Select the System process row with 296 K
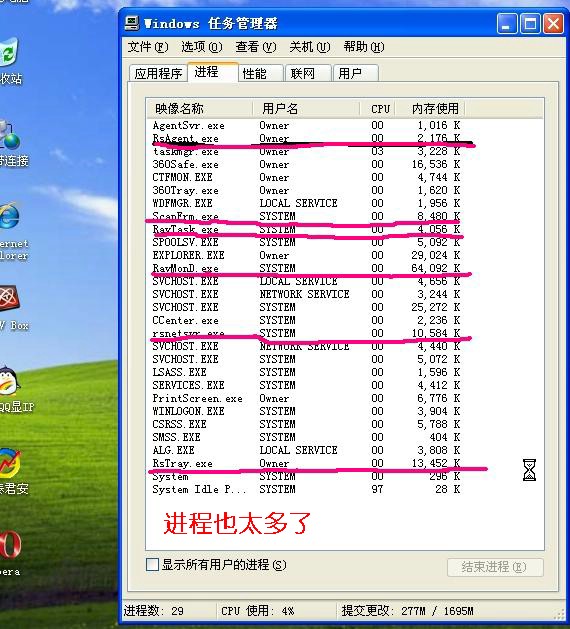Viewport: 570px width, 629px height. coord(306,476)
